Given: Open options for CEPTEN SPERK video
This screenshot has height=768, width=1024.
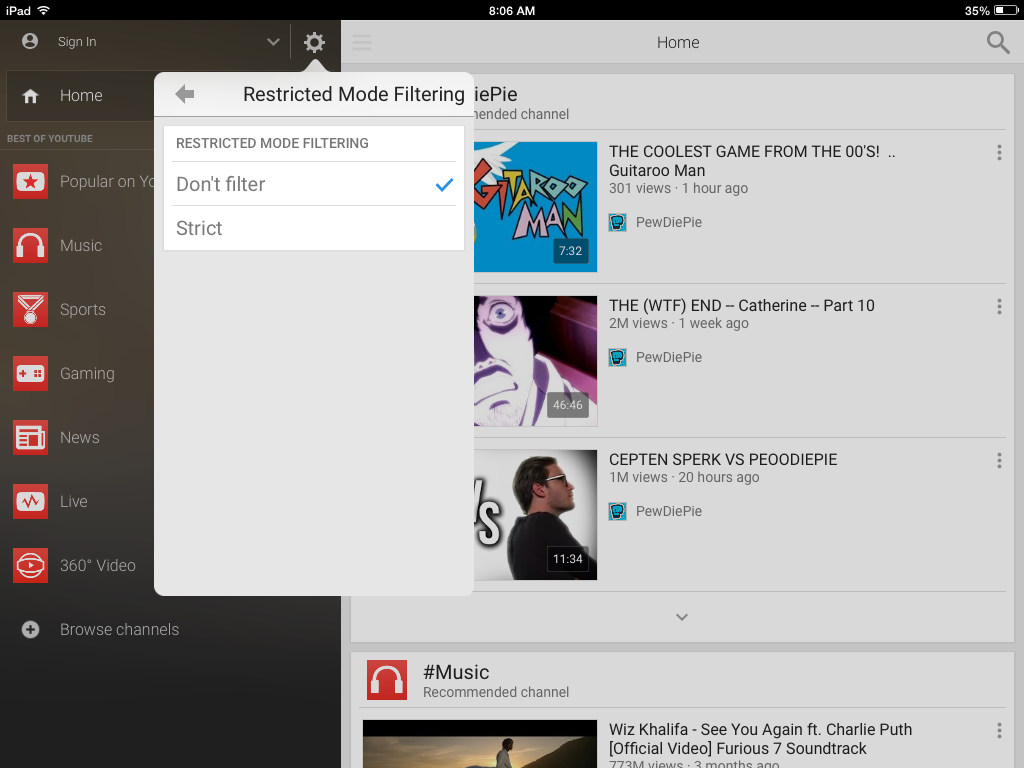Looking at the screenshot, I should pyautogui.click(x=999, y=461).
